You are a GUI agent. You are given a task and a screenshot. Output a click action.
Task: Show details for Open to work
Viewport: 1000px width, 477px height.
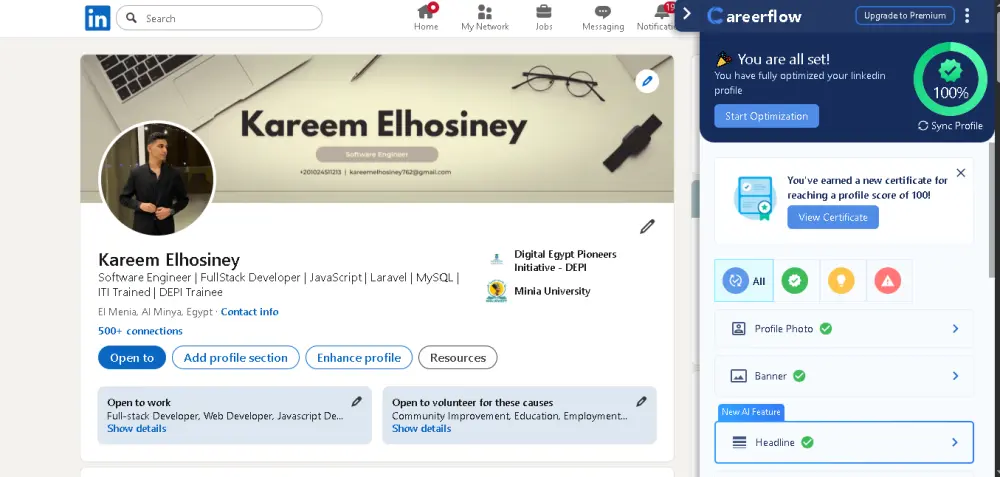pos(136,429)
